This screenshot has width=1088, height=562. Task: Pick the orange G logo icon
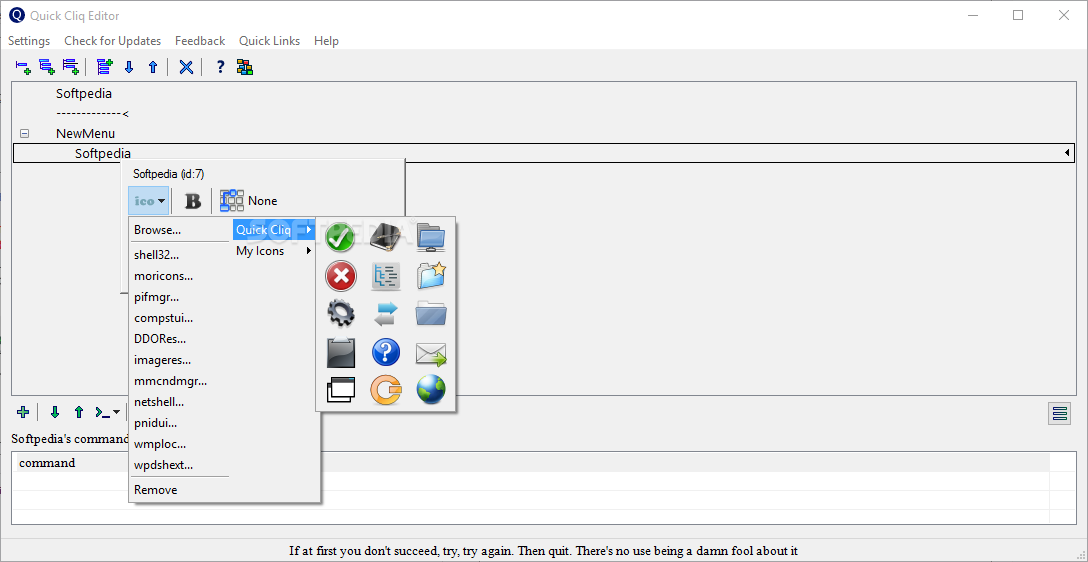click(386, 390)
